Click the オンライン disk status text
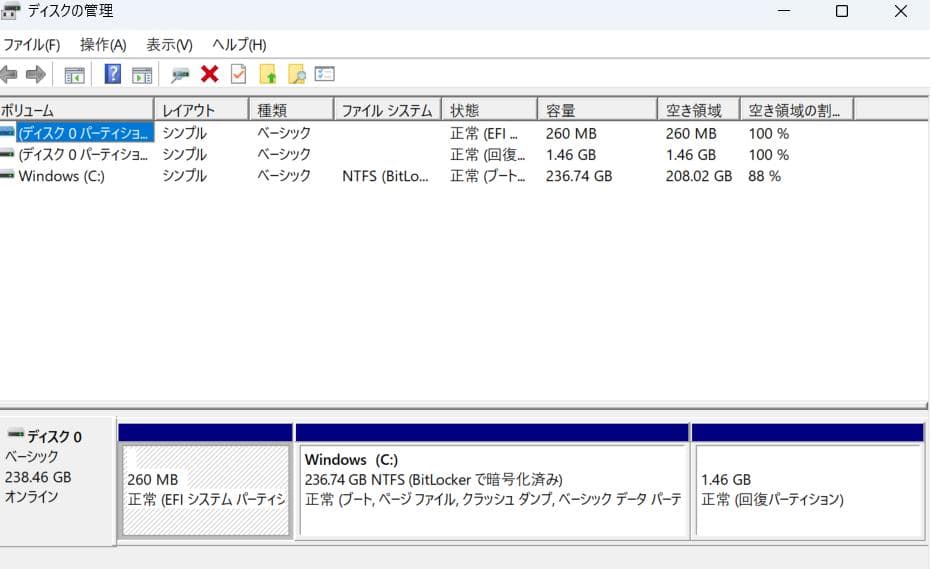 pyautogui.click(x=32, y=496)
